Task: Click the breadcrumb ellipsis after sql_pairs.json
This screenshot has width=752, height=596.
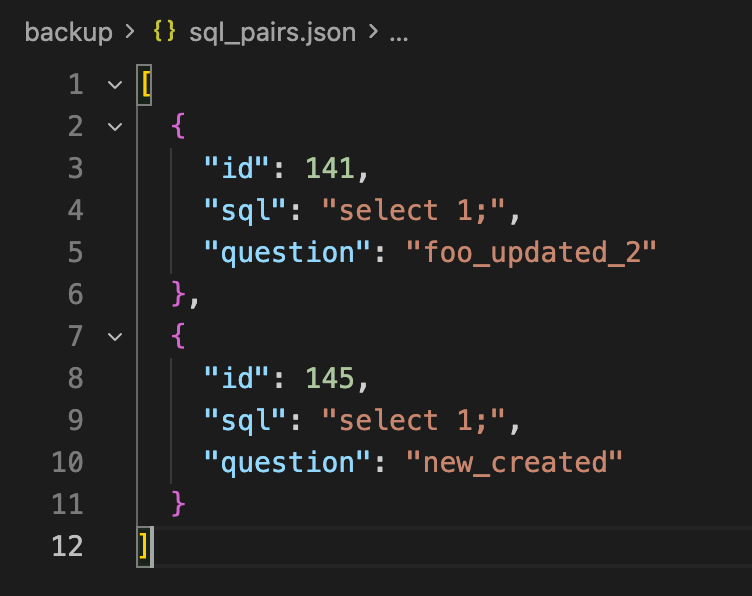Action: [x=398, y=32]
